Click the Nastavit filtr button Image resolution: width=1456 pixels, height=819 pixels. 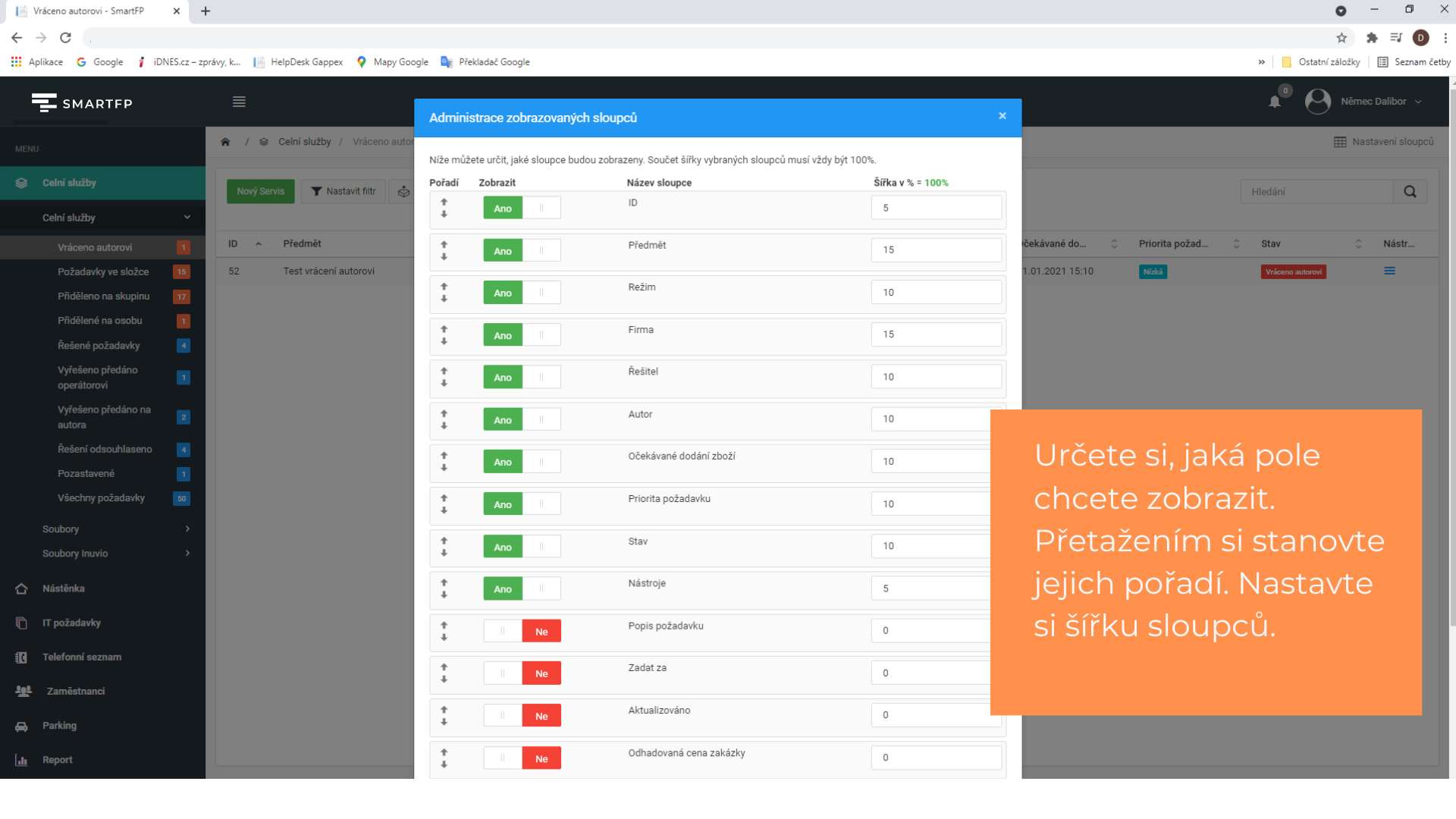pyautogui.click(x=344, y=191)
